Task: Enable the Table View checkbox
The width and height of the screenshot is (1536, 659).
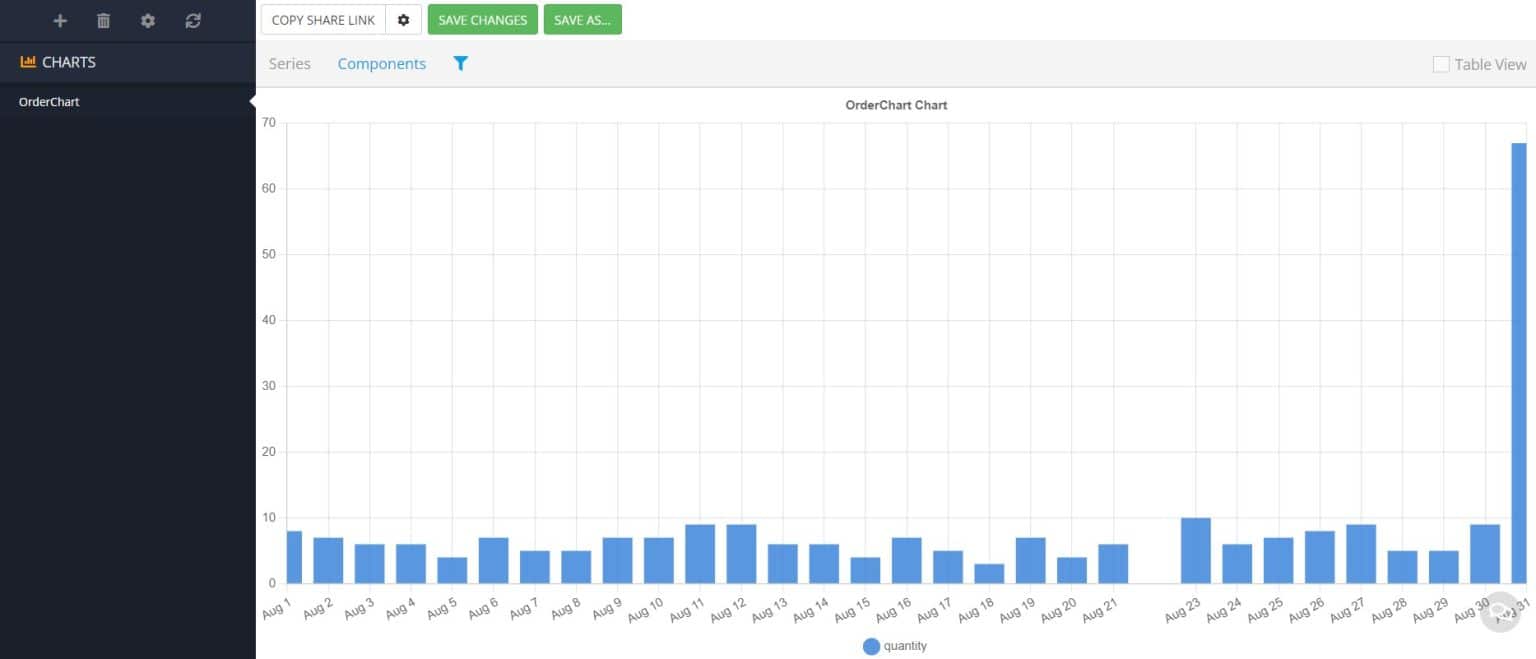Action: click(x=1441, y=64)
